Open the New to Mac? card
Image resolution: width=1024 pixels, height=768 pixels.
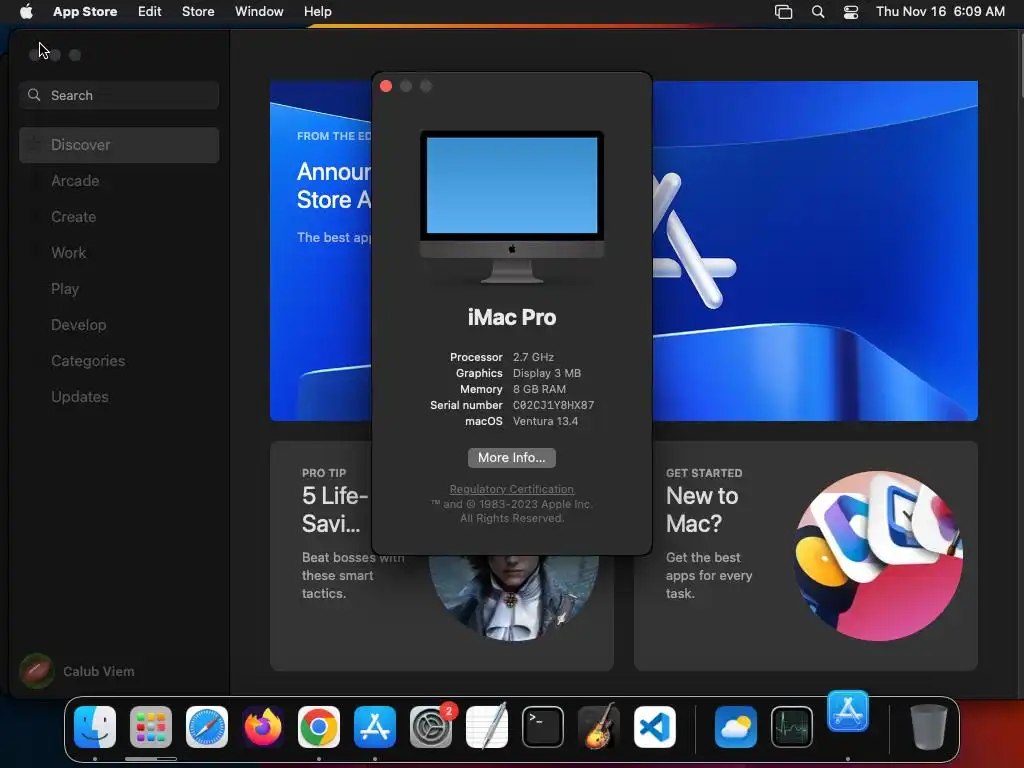[x=805, y=556]
